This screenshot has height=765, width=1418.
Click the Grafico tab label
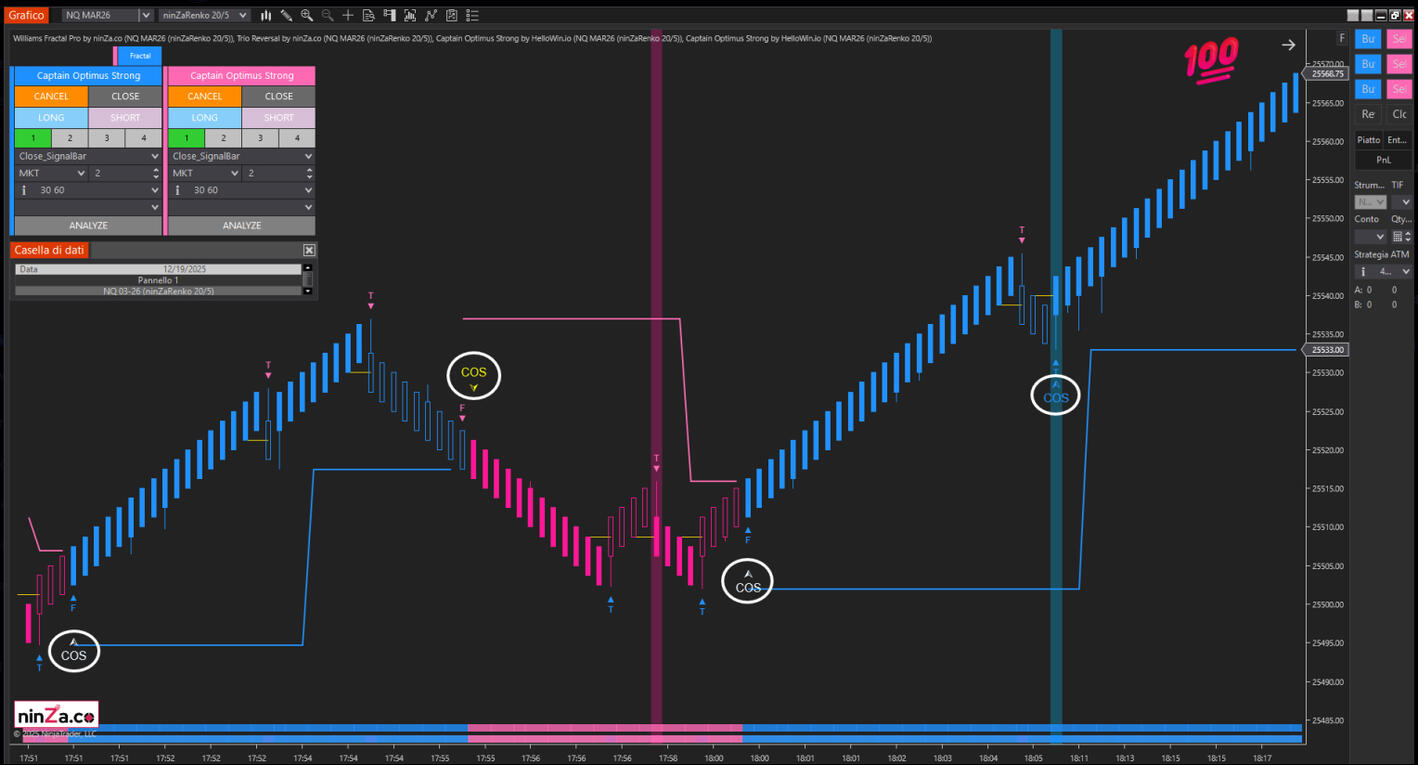(27, 15)
